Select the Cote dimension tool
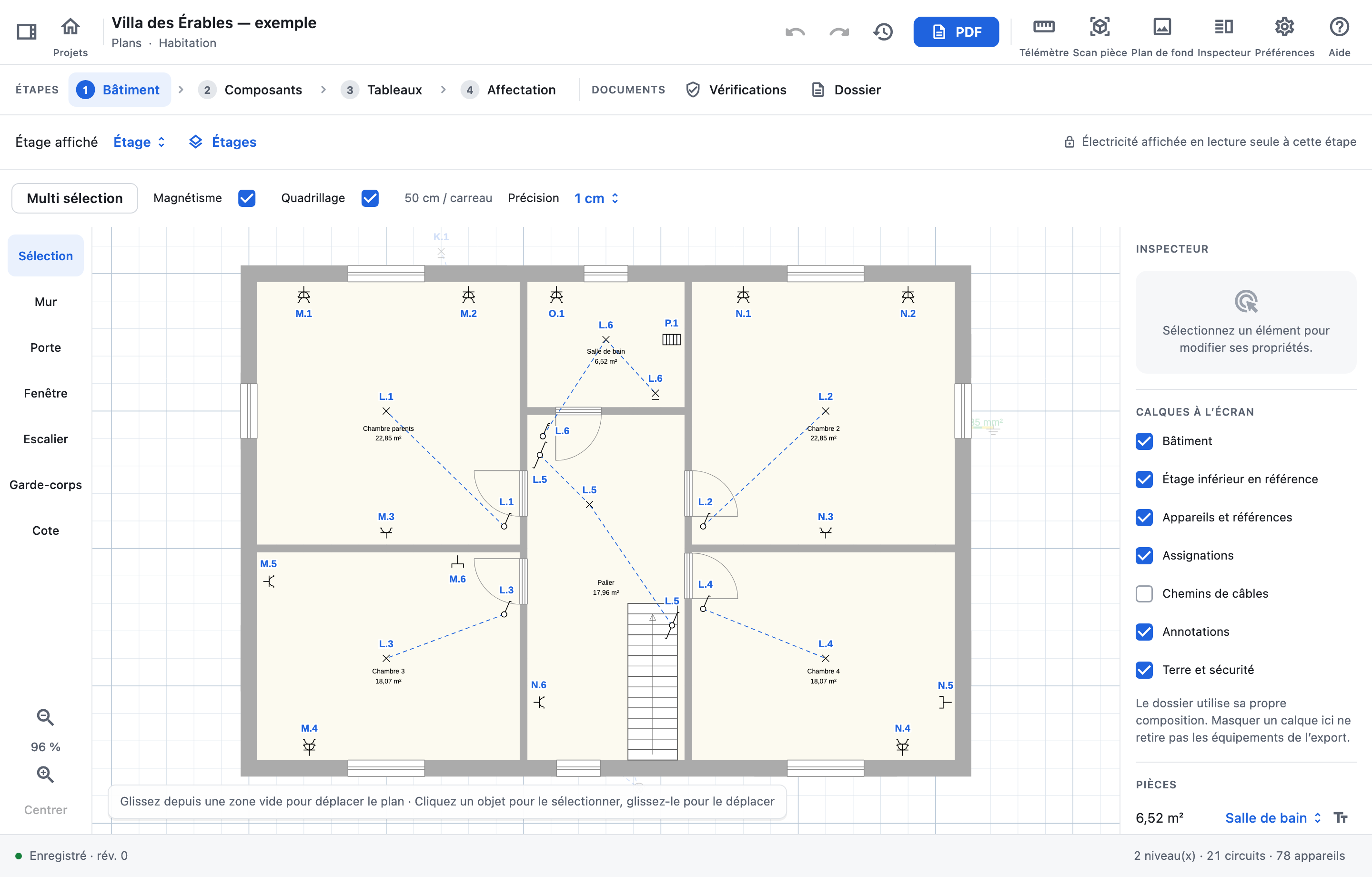This screenshot has width=1372, height=877. 46,530
